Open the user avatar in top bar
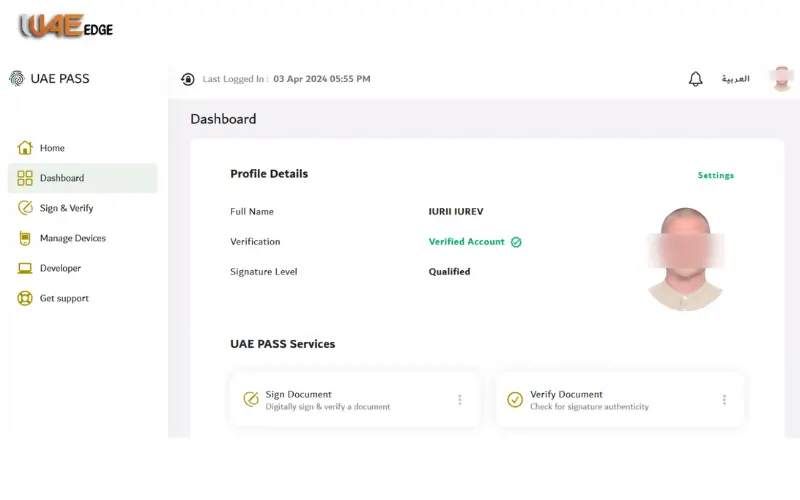The height and width of the screenshot is (500, 800). [781, 79]
